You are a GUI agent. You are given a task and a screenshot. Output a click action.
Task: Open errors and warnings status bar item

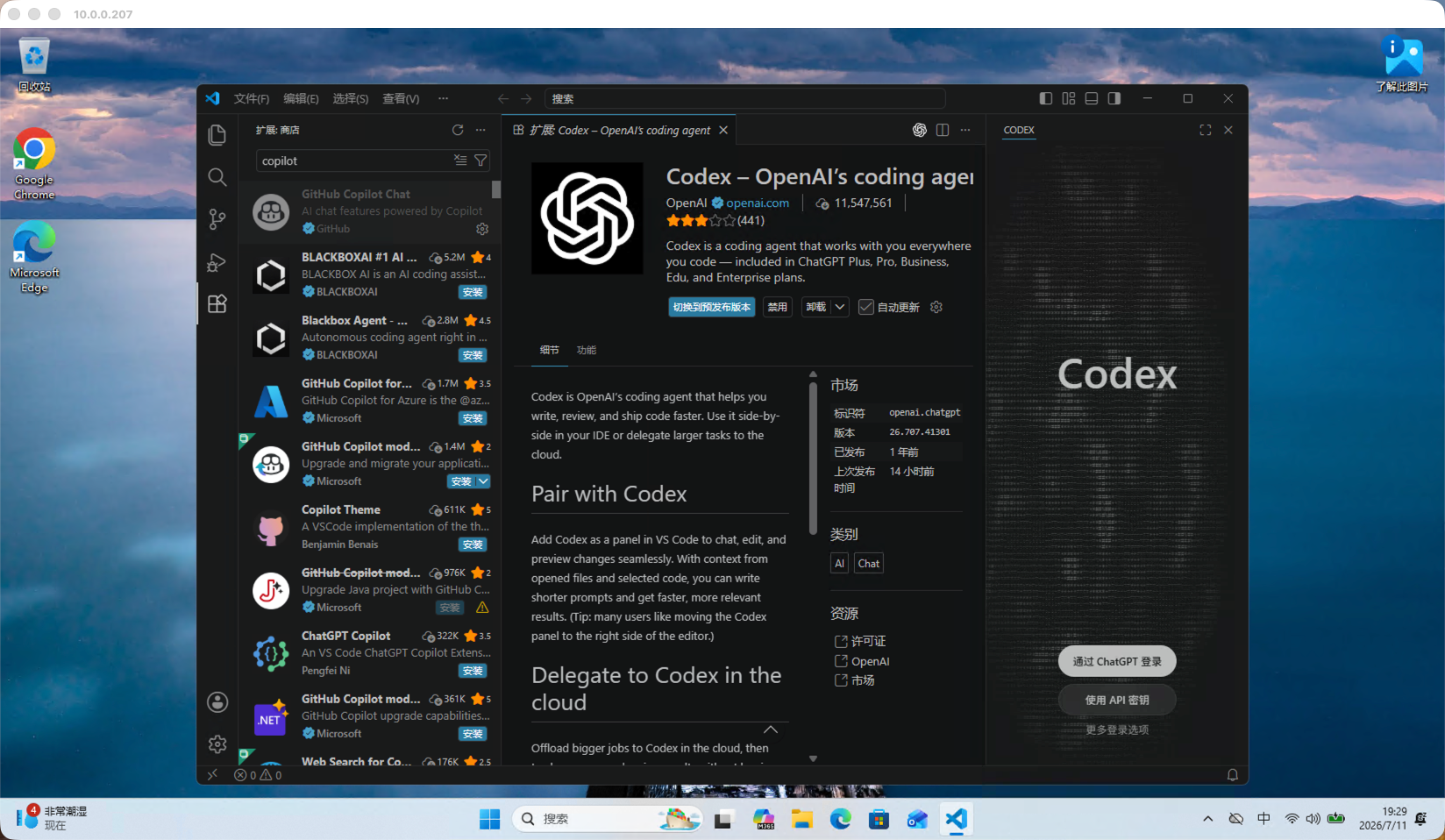[259, 775]
